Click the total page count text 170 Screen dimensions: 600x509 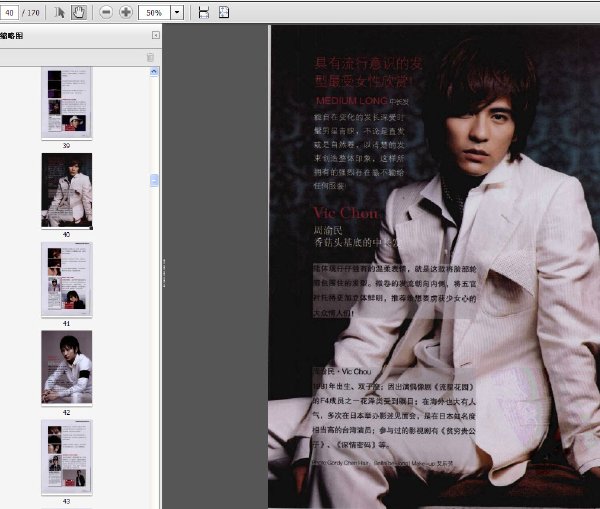[x=33, y=13]
